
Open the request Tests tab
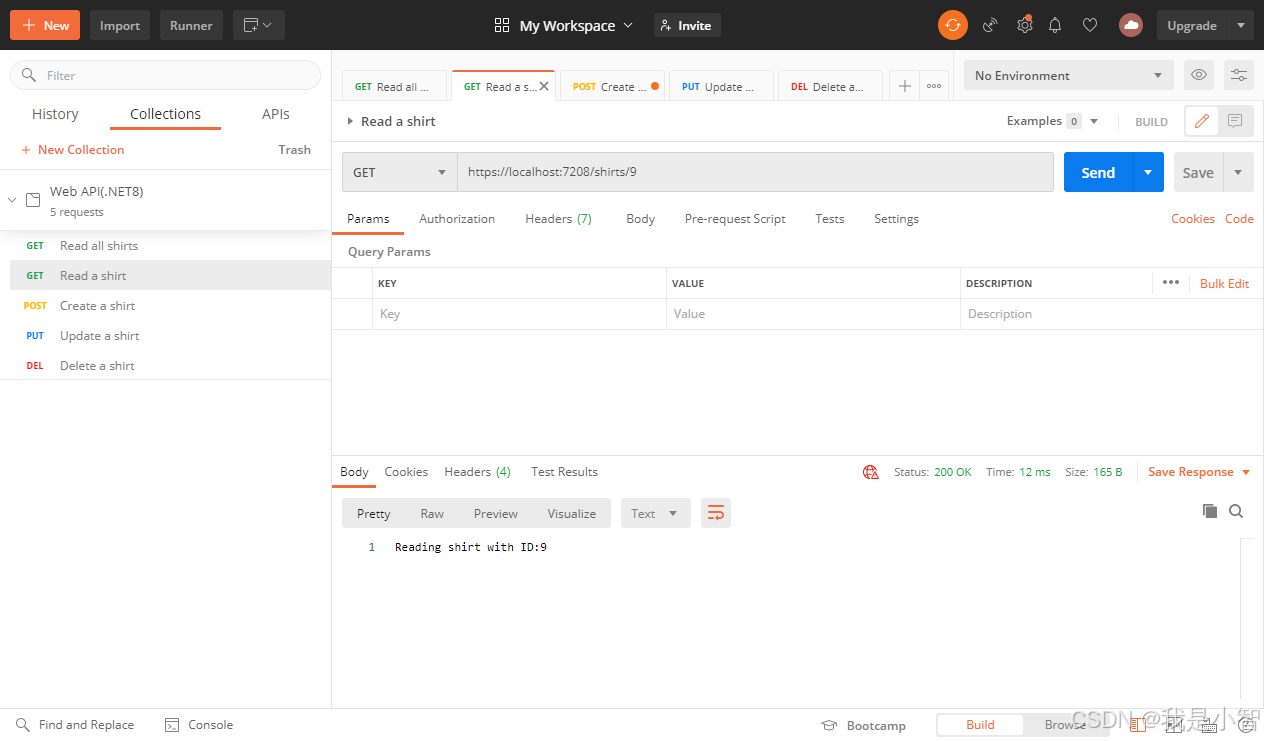(x=829, y=219)
